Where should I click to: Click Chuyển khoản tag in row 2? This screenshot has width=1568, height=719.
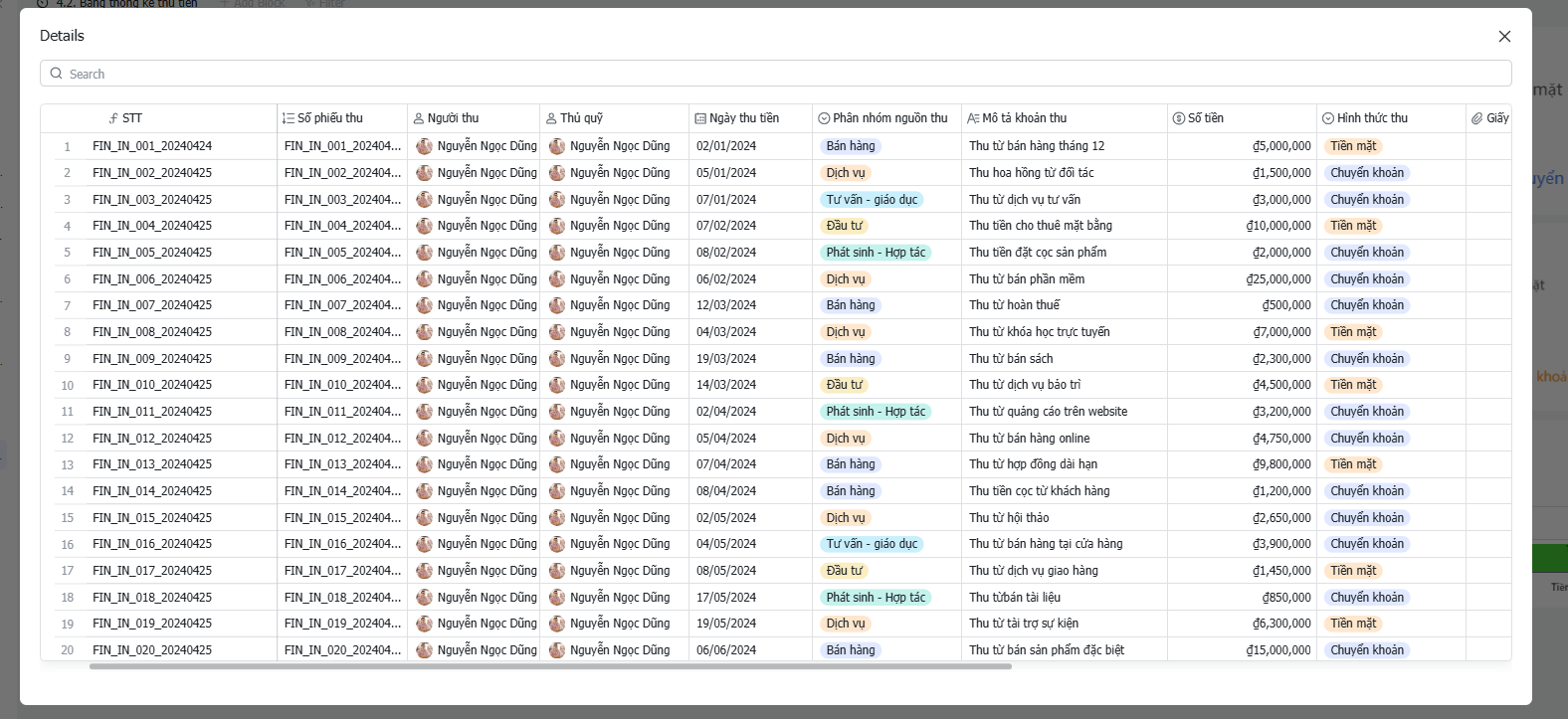pyautogui.click(x=1367, y=173)
